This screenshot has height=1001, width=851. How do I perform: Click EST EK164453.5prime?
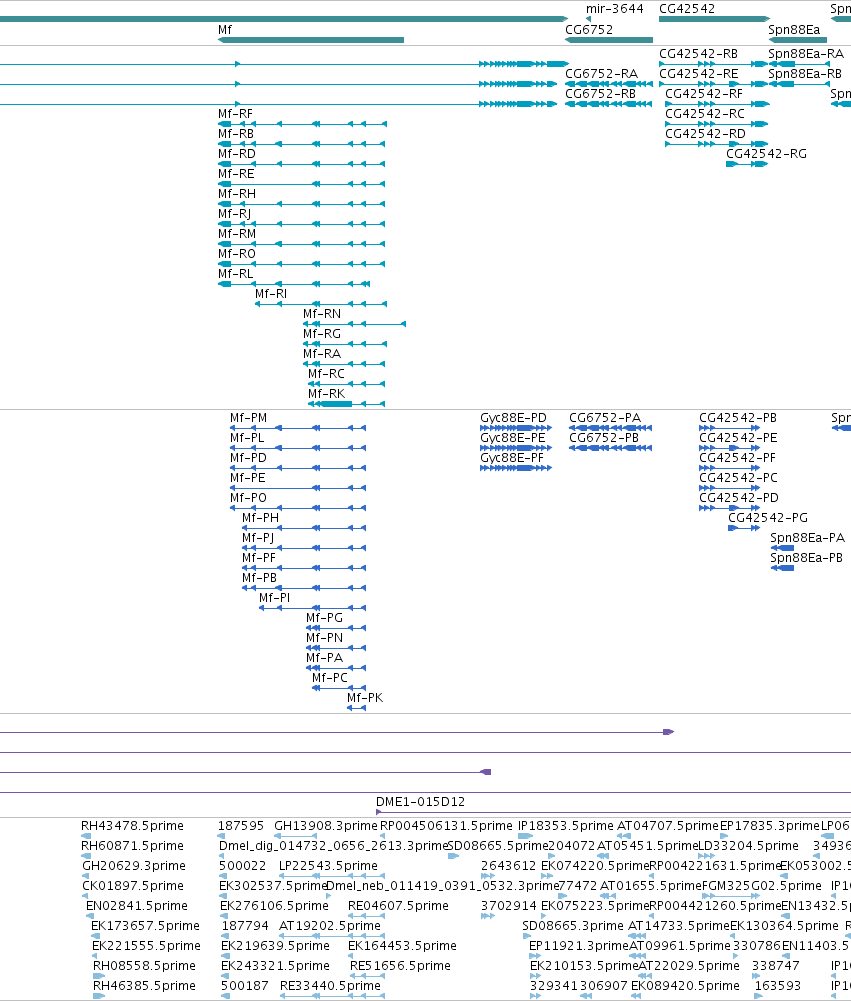[402, 946]
